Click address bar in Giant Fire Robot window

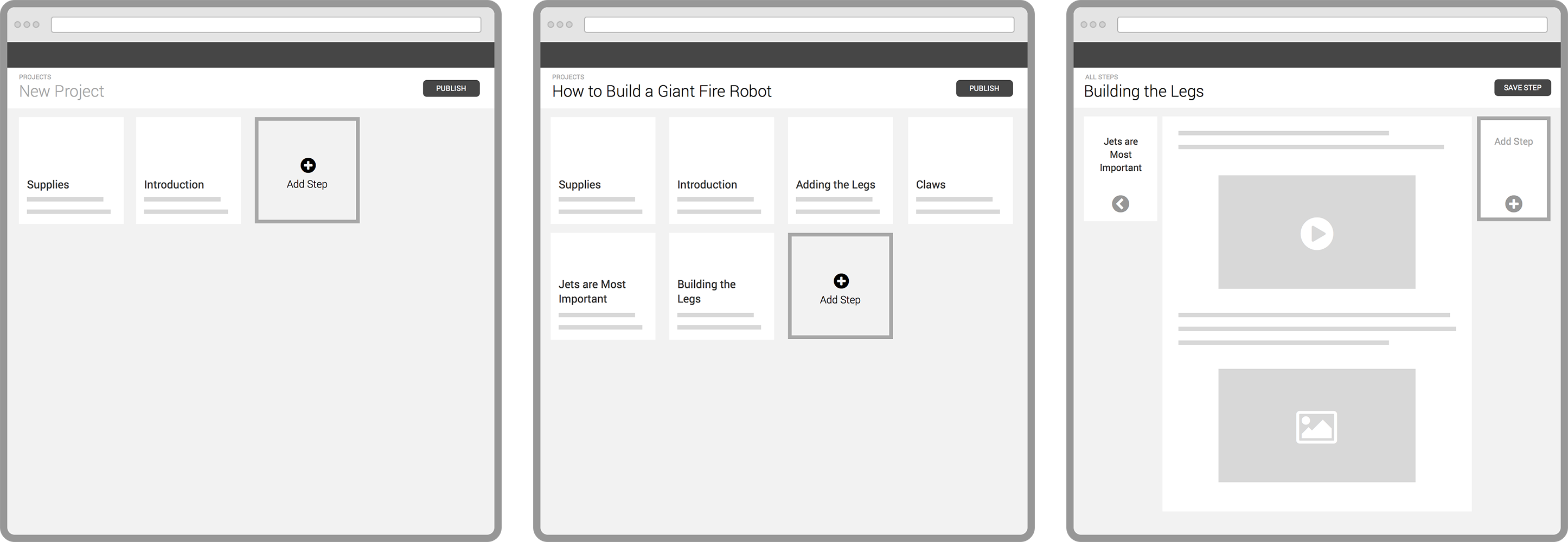coord(799,25)
